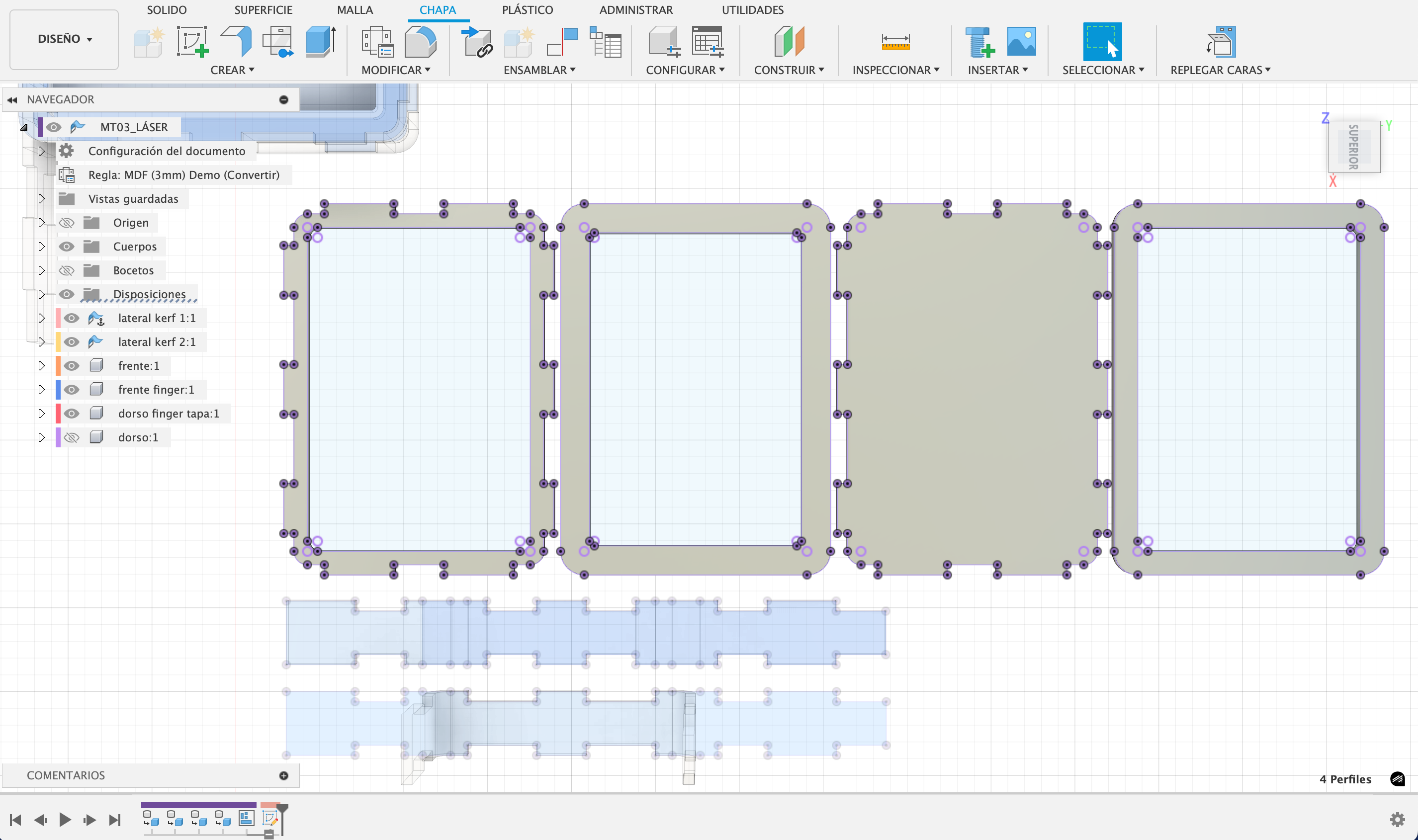The image size is (1418, 840).
Task: Select the Insert Image canvas icon
Action: 1021,41
